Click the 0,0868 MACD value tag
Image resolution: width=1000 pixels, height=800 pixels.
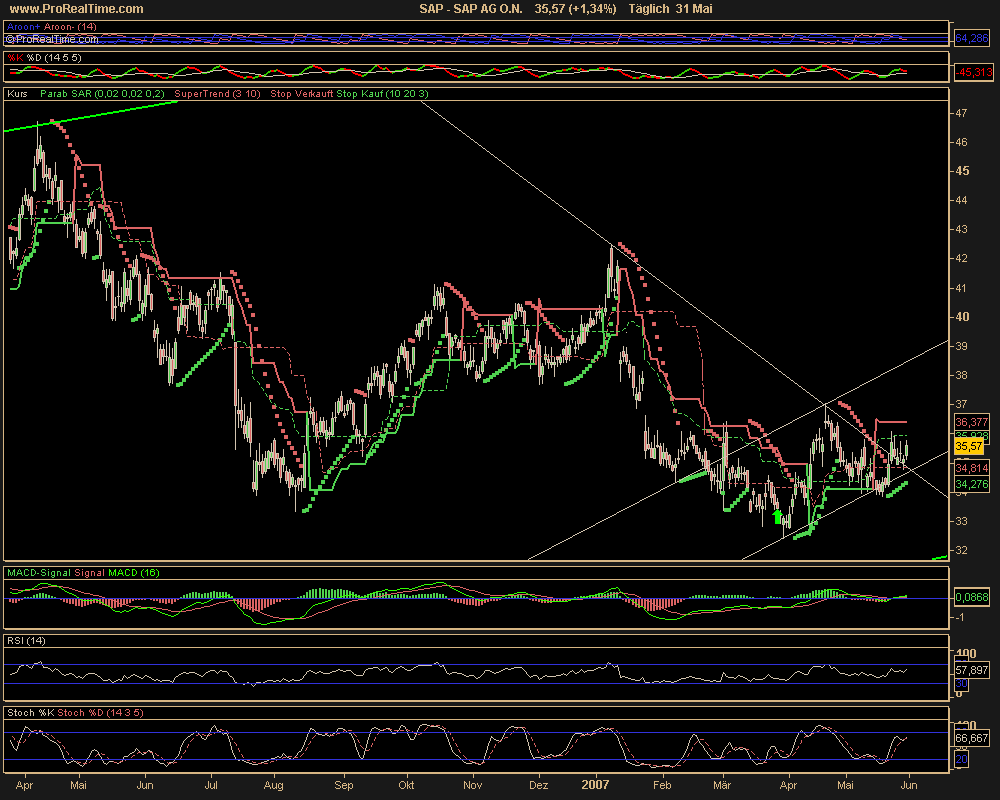(x=972, y=596)
